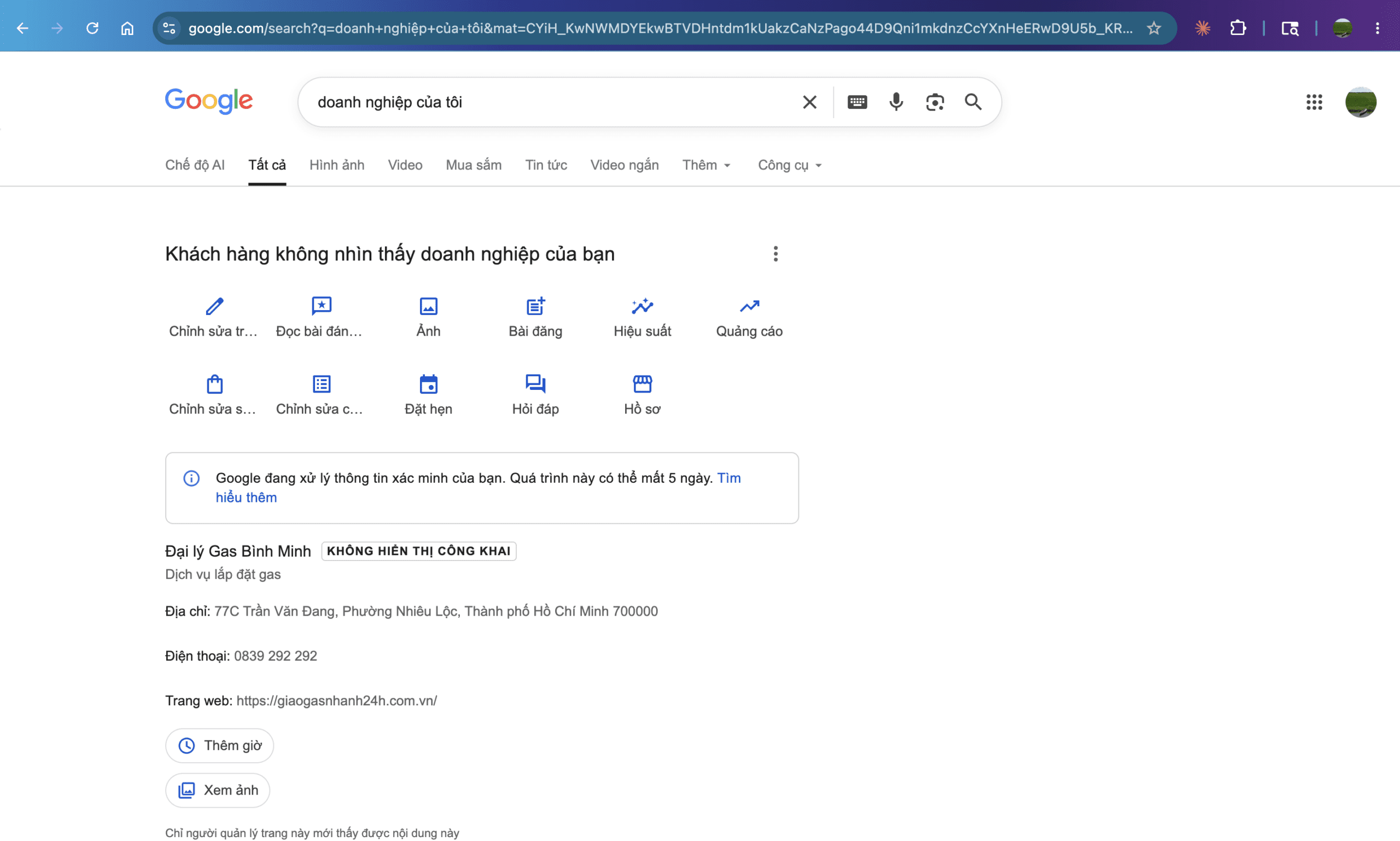Click the address 77C Trần Văn Đang text
Screen dimensions: 1400x841
[x=436, y=611]
